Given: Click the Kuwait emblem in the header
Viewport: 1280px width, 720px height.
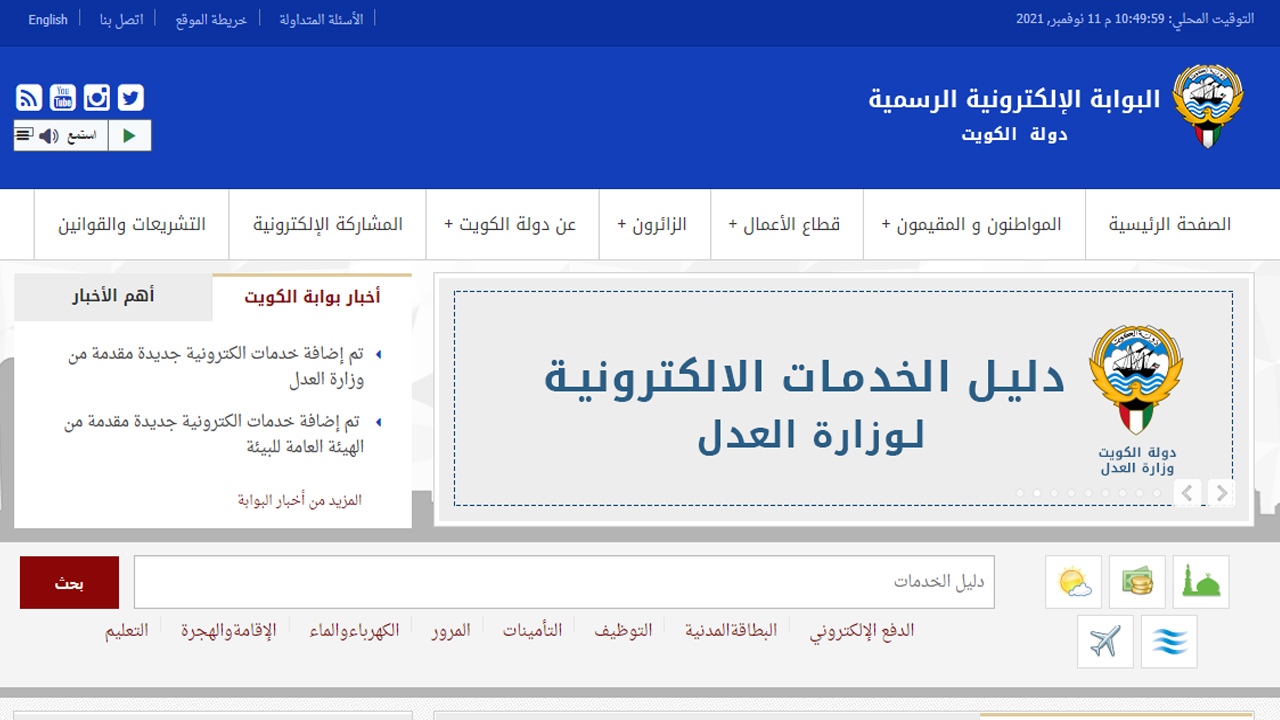Looking at the screenshot, I should pyautogui.click(x=1207, y=106).
